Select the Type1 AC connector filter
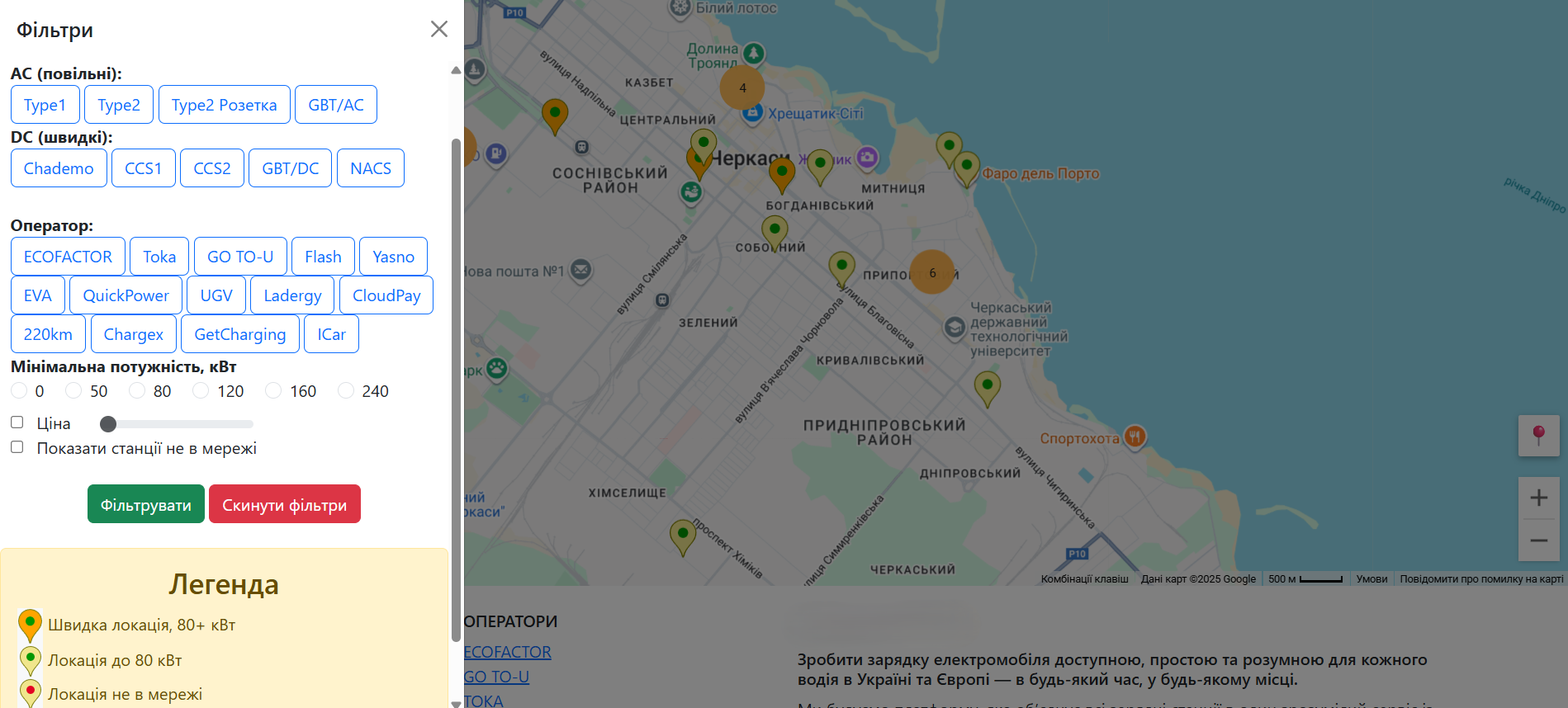 pos(45,105)
